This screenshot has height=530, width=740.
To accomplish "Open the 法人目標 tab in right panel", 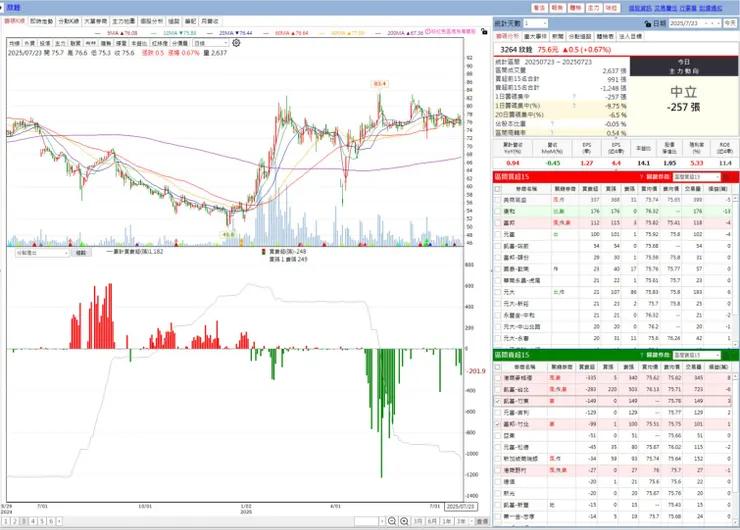I will (630, 36).
